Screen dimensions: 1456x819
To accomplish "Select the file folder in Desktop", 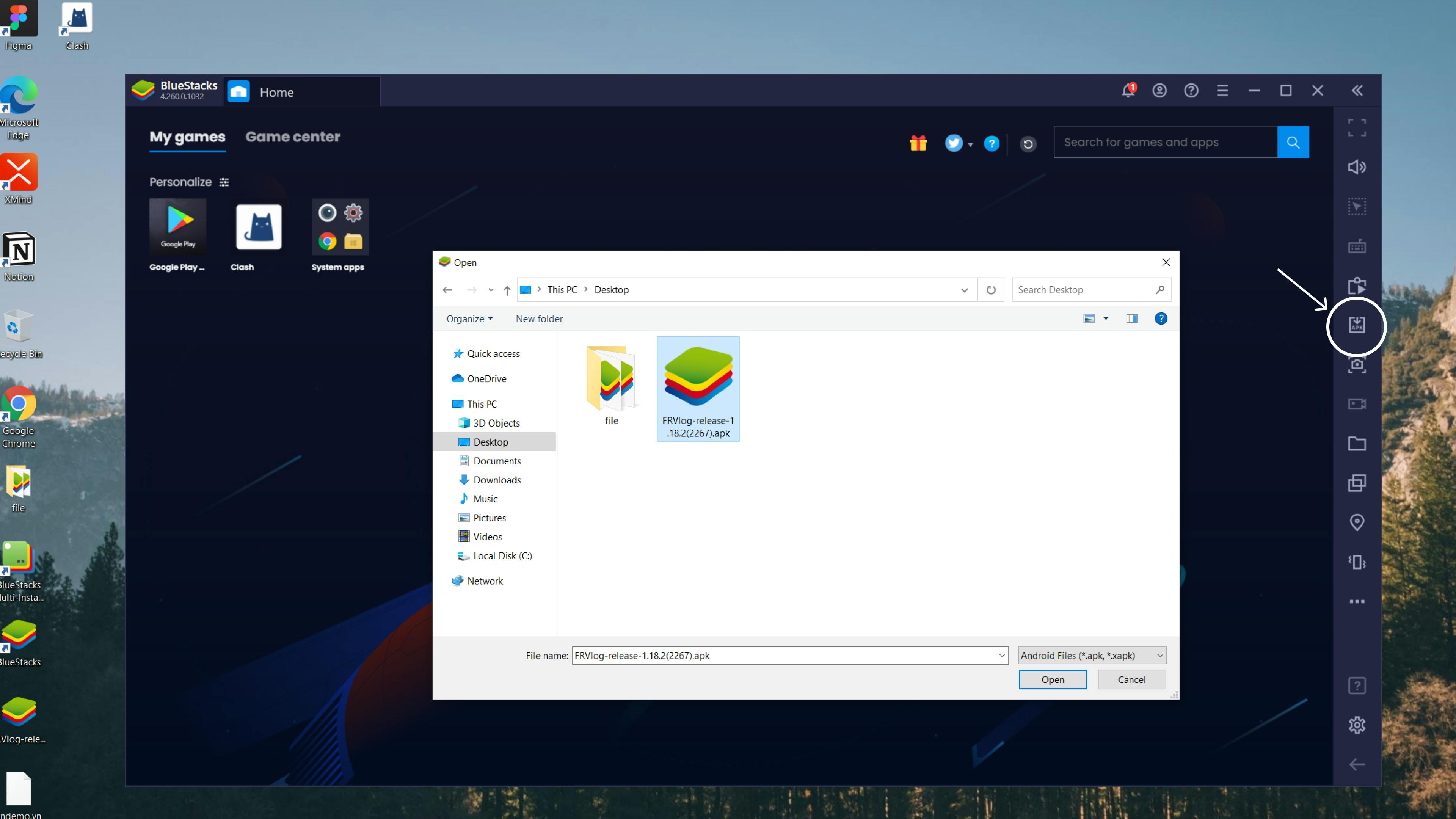I will pos(612,386).
